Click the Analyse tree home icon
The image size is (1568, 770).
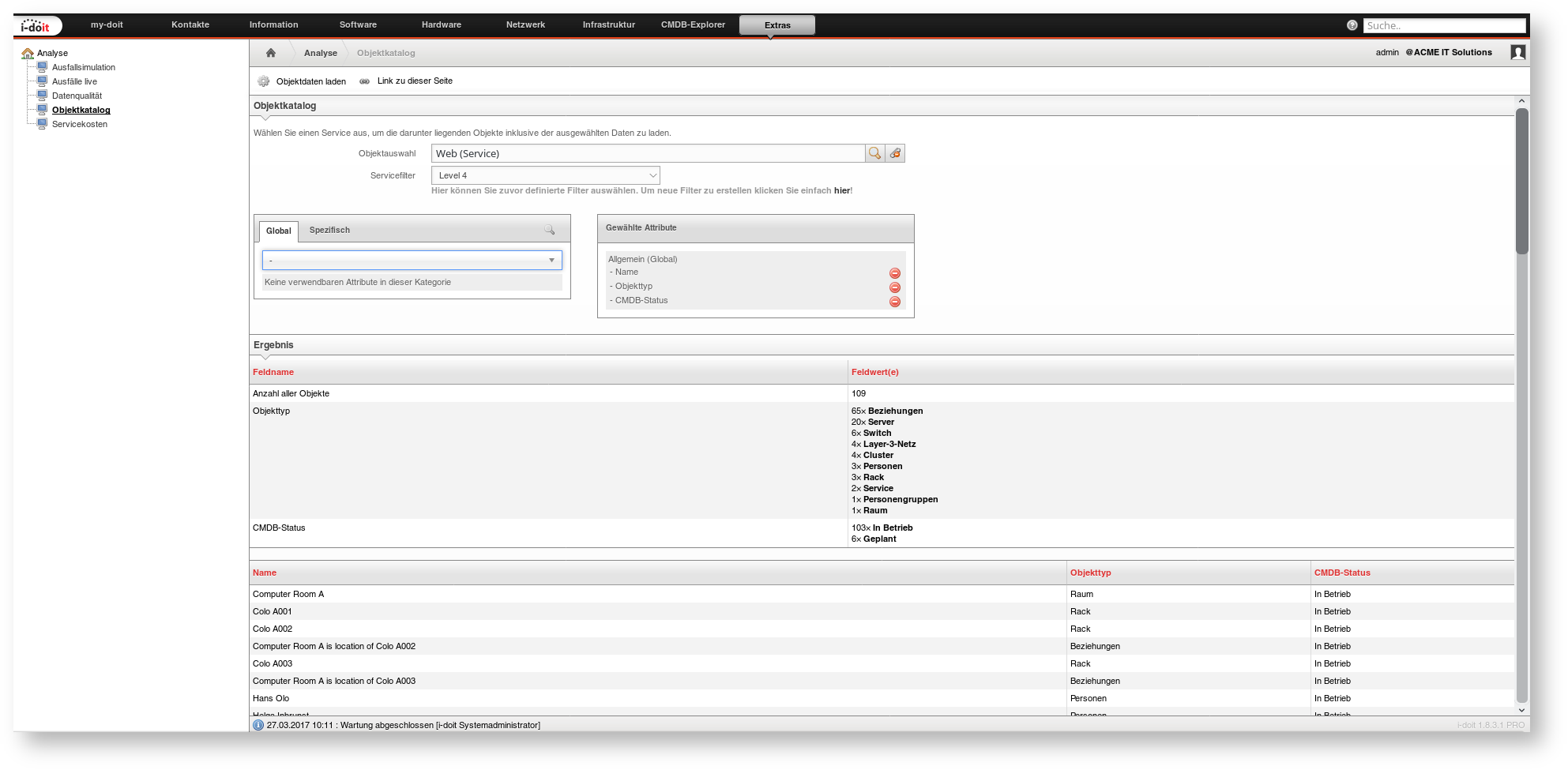28,53
